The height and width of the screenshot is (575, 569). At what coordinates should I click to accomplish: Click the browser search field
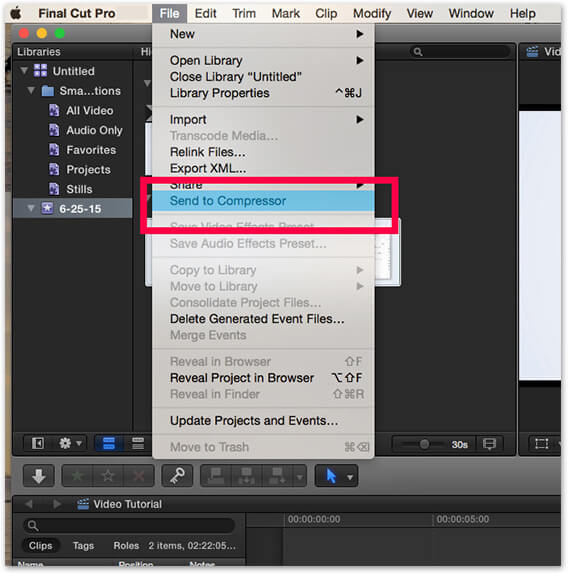click(x=461, y=52)
